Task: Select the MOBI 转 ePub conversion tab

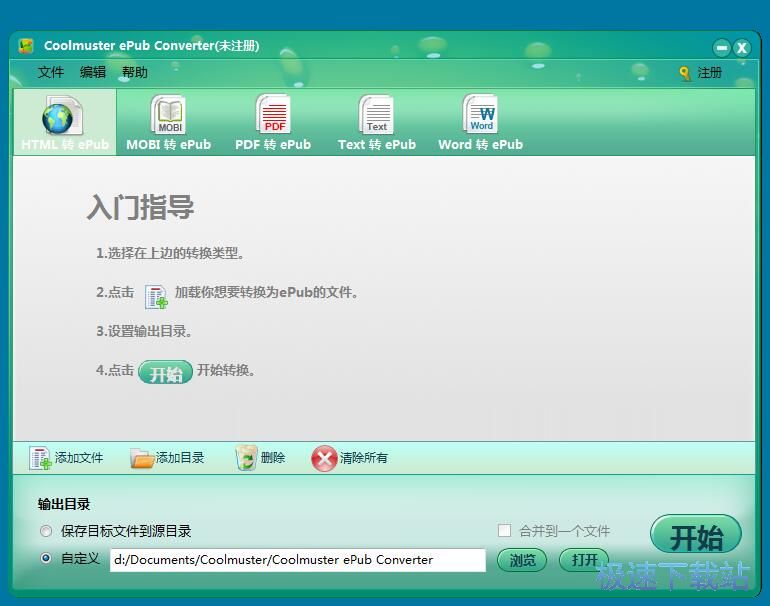Action: (168, 122)
